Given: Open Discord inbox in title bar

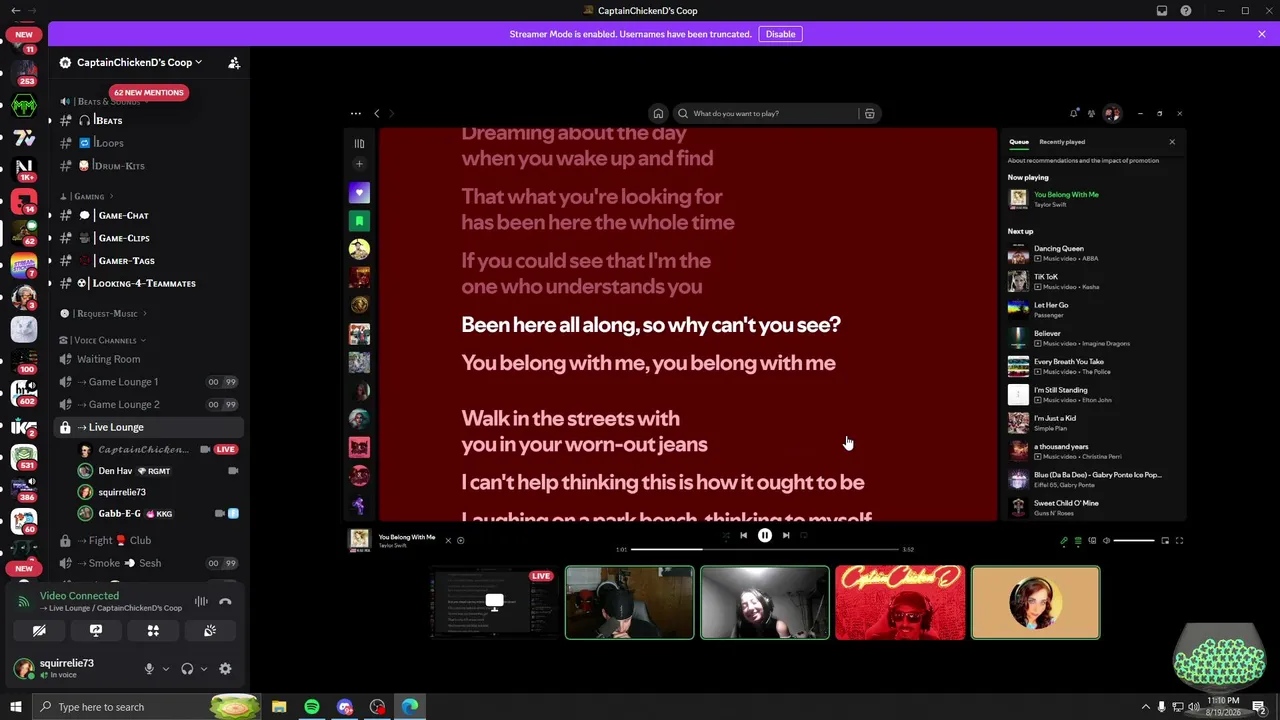Looking at the screenshot, I should pyautogui.click(x=1162, y=11).
